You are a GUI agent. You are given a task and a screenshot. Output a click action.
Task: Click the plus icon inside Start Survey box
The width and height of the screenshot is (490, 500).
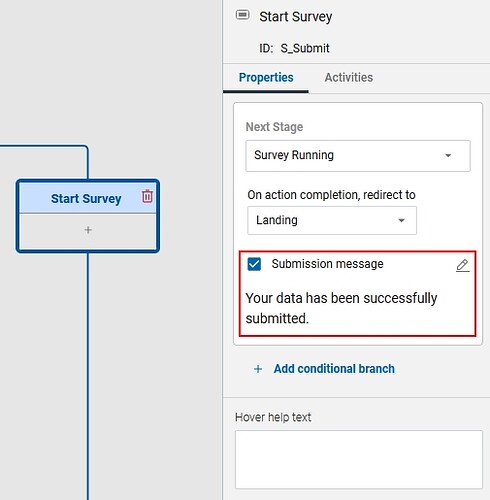(x=88, y=230)
